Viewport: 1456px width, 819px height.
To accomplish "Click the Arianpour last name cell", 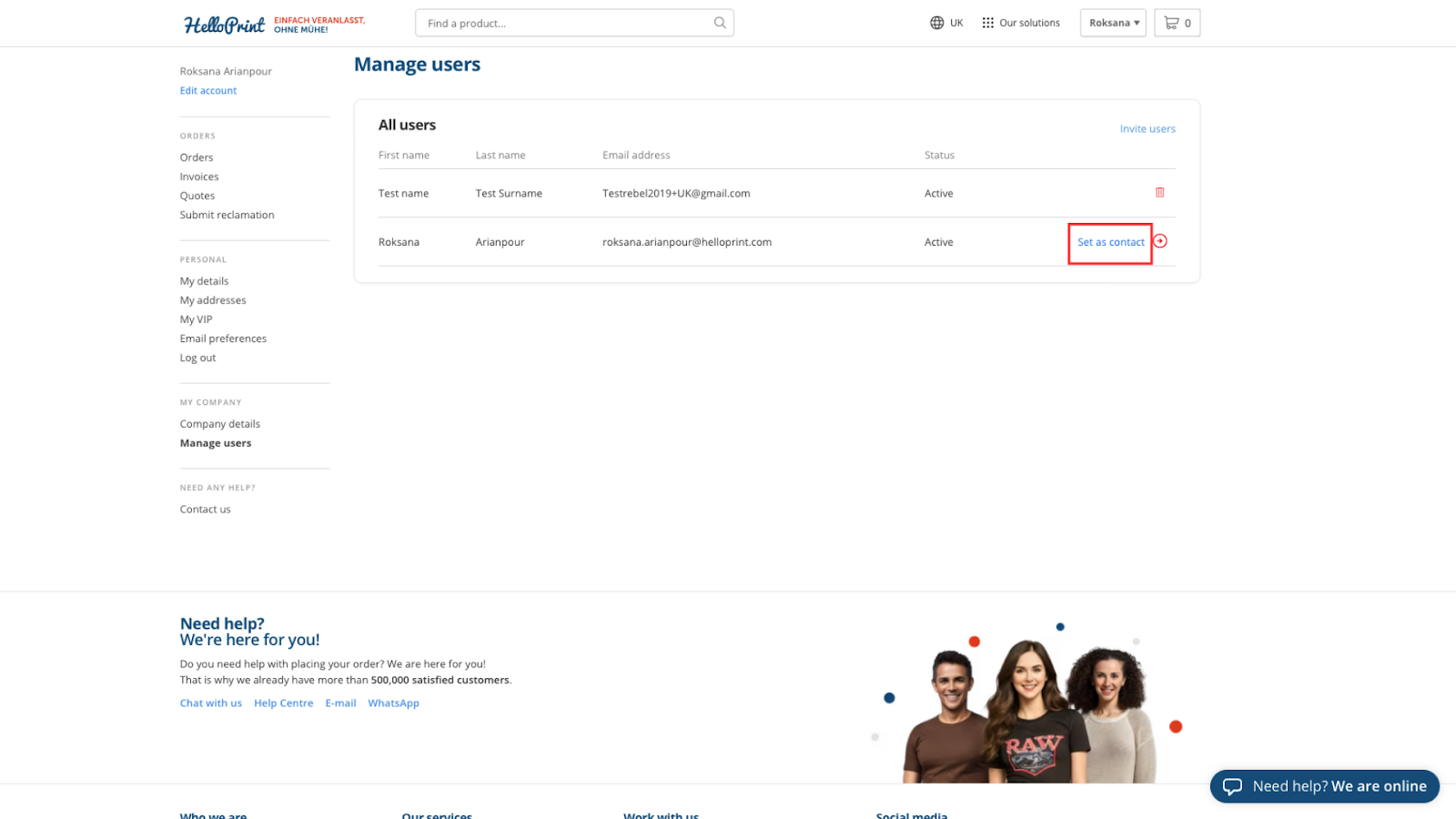I will point(500,242).
